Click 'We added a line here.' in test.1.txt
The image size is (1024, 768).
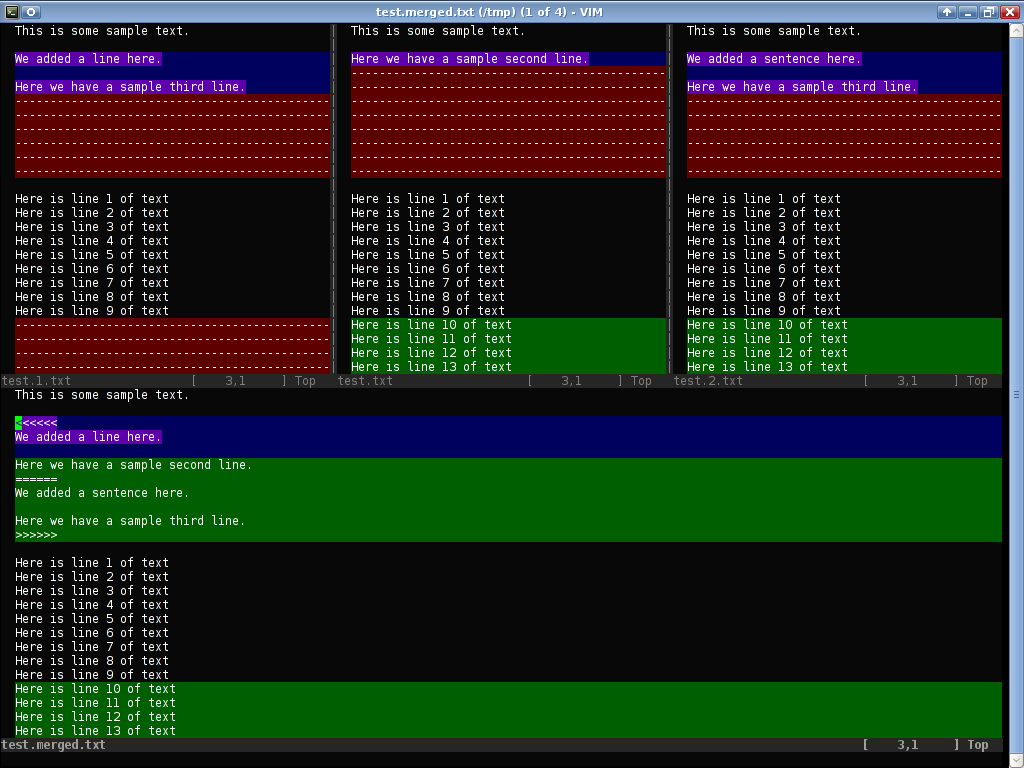point(88,59)
